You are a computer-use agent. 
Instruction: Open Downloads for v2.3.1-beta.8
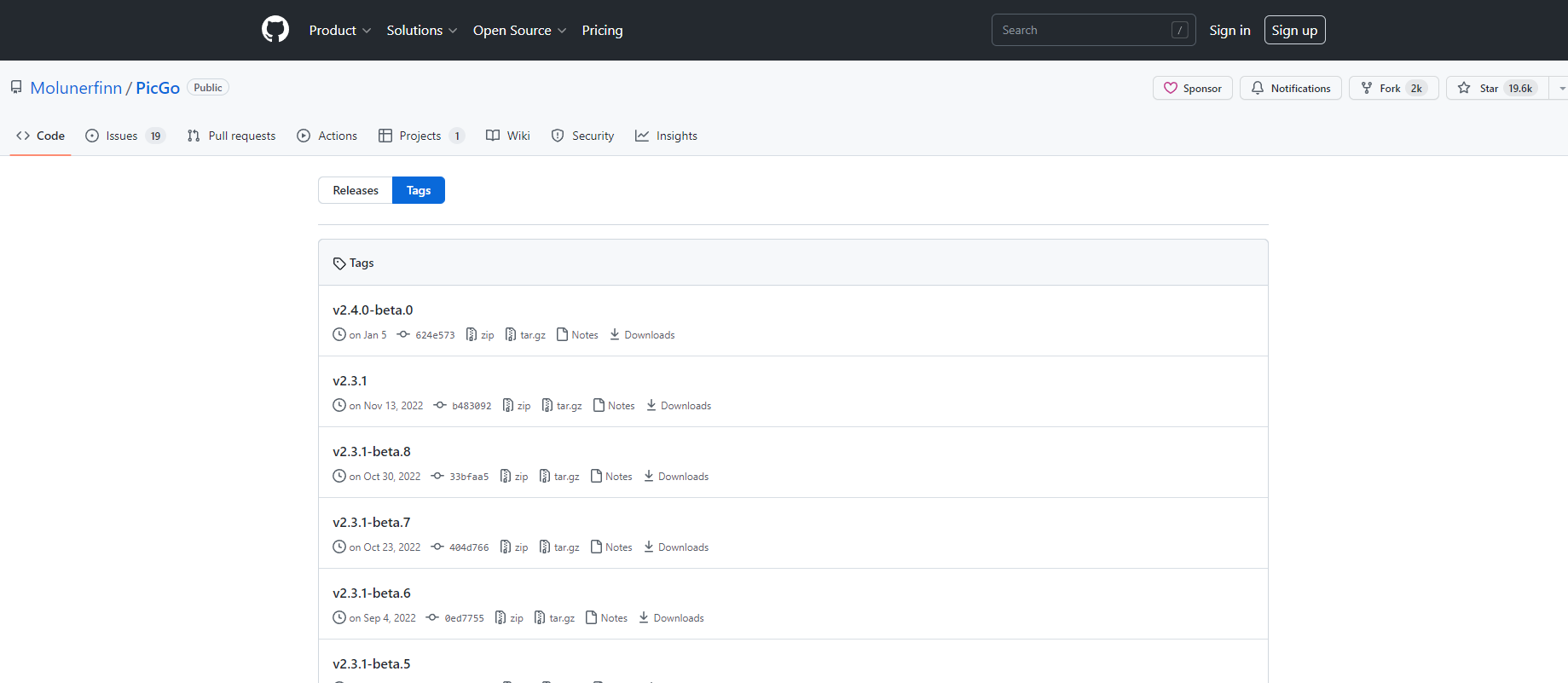click(x=676, y=477)
